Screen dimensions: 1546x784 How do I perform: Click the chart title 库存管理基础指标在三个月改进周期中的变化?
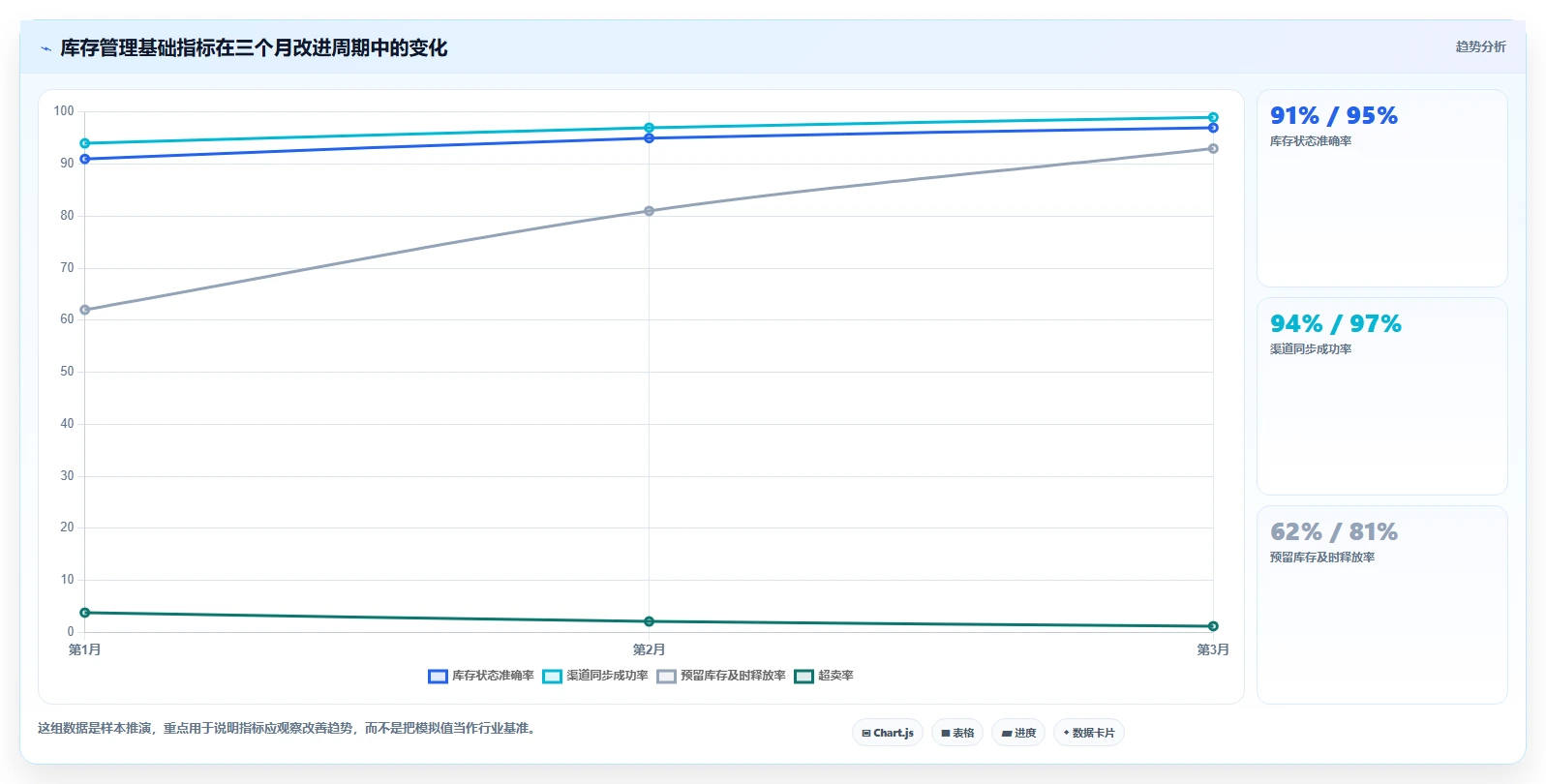click(x=254, y=48)
